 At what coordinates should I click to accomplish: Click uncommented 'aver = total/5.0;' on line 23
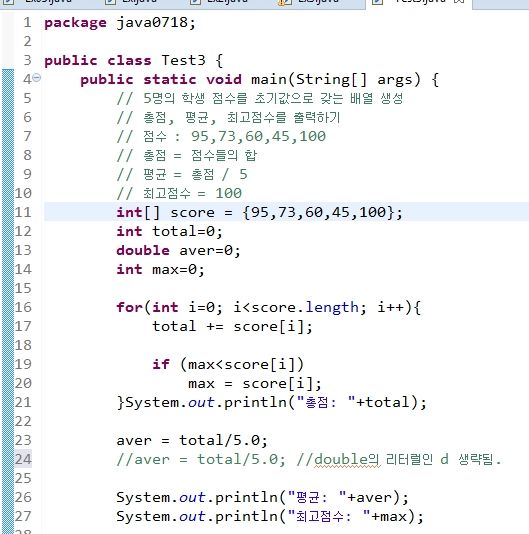[192, 441]
